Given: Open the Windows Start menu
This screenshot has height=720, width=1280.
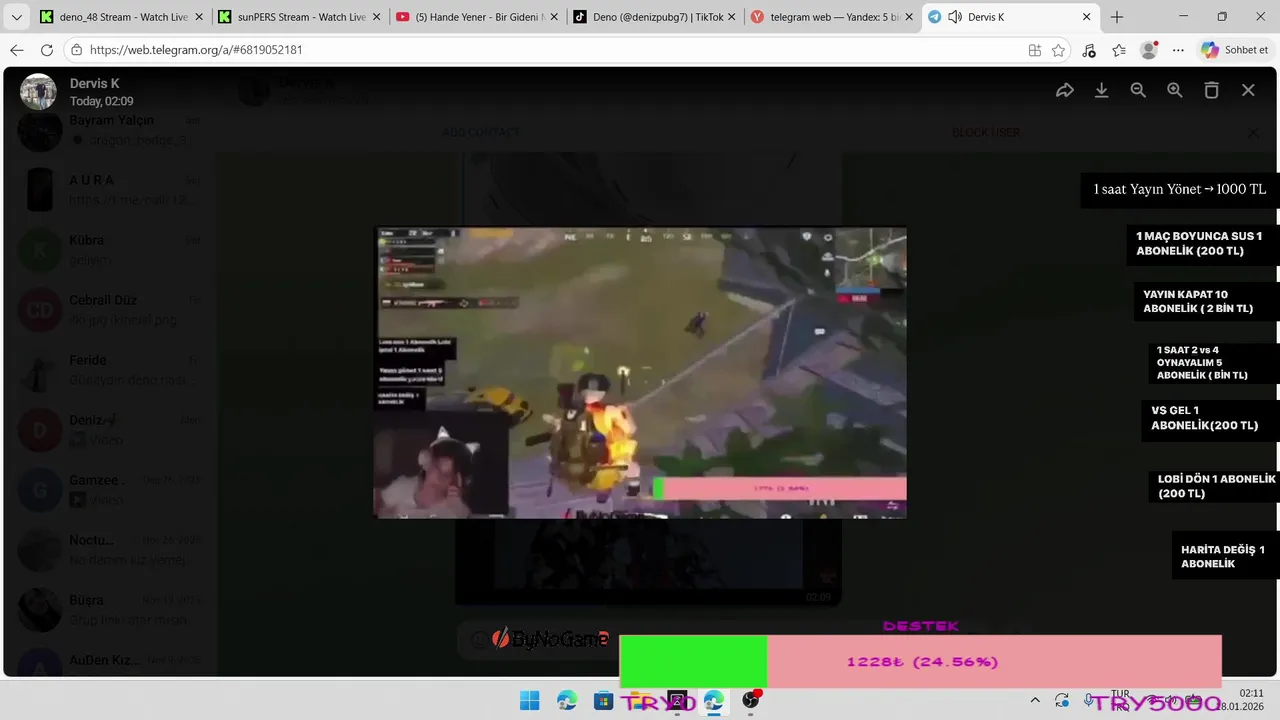Looking at the screenshot, I should [530, 701].
